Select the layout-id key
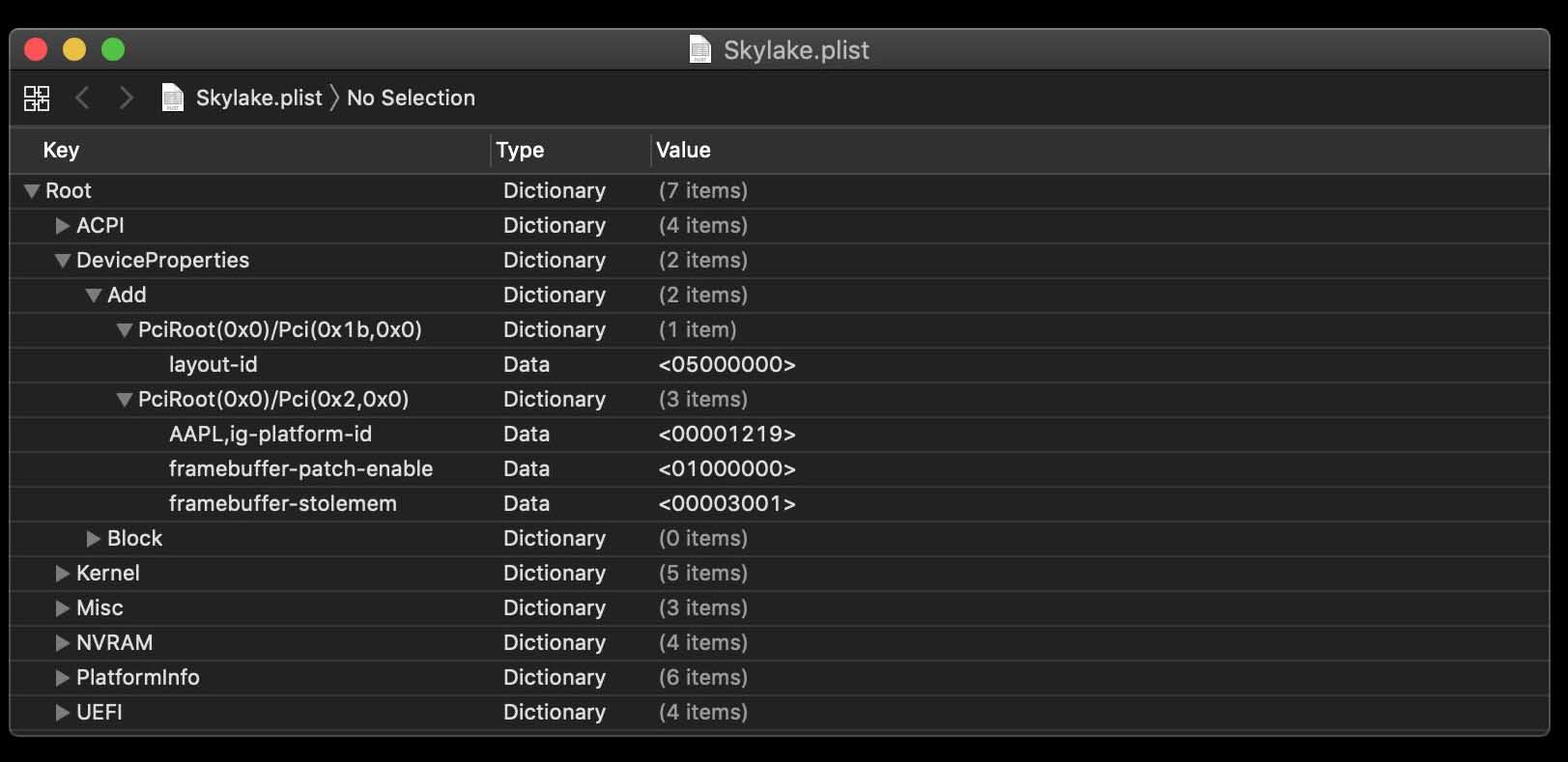 coord(213,364)
